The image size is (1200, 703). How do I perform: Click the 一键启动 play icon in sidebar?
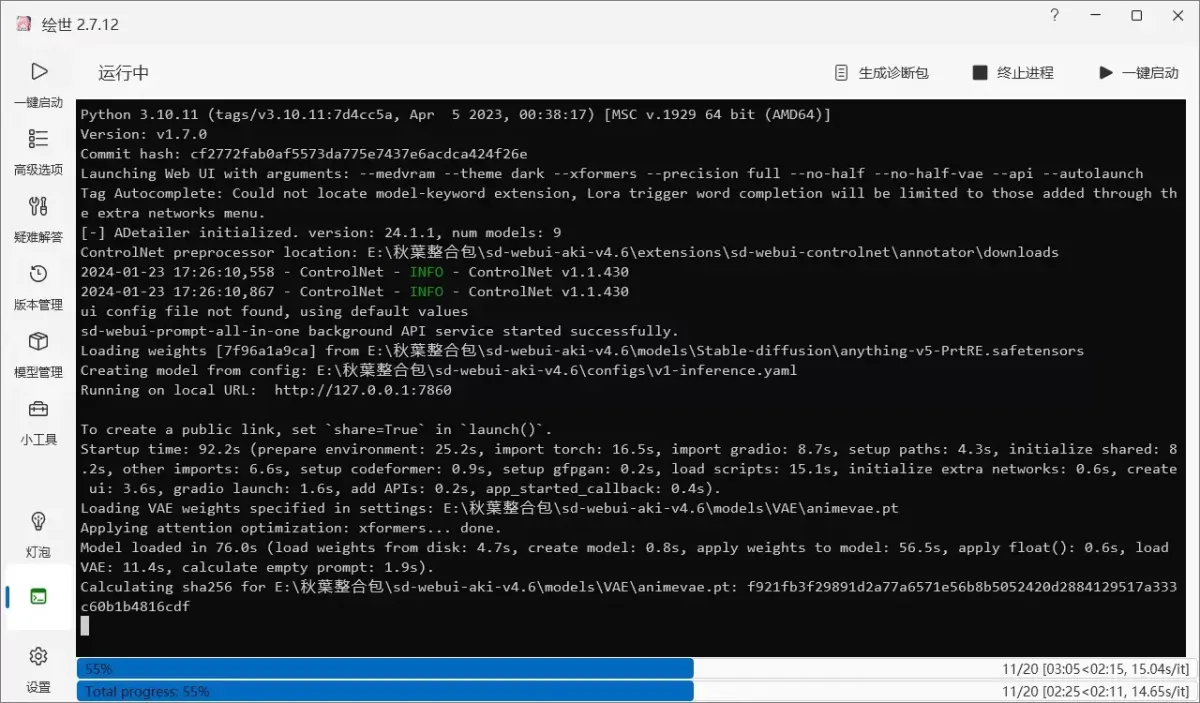[38, 72]
